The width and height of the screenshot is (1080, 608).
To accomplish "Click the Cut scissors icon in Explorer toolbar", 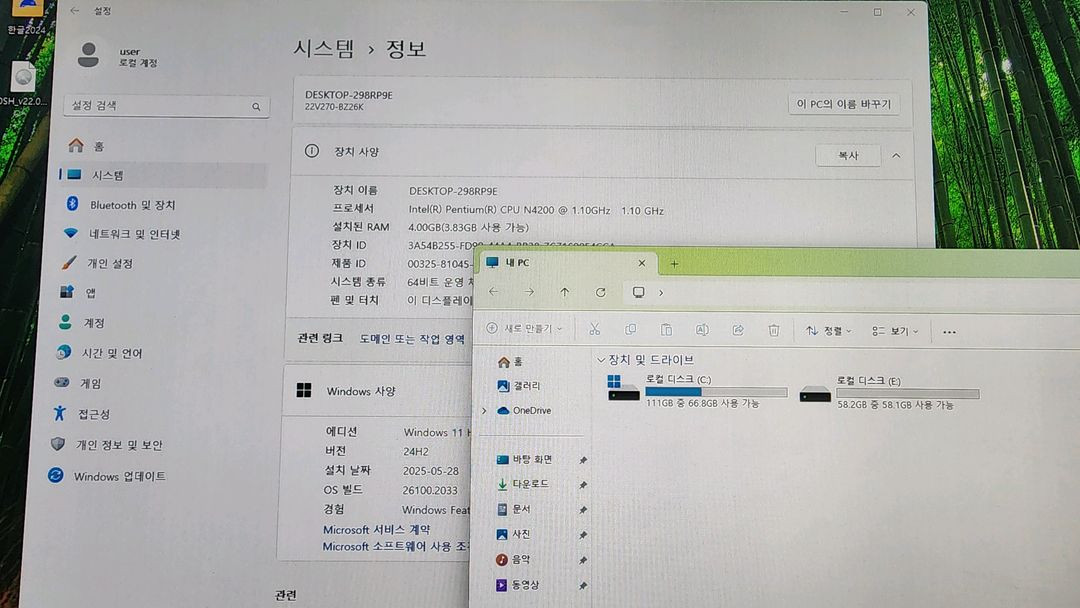I will click(x=594, y=330).
